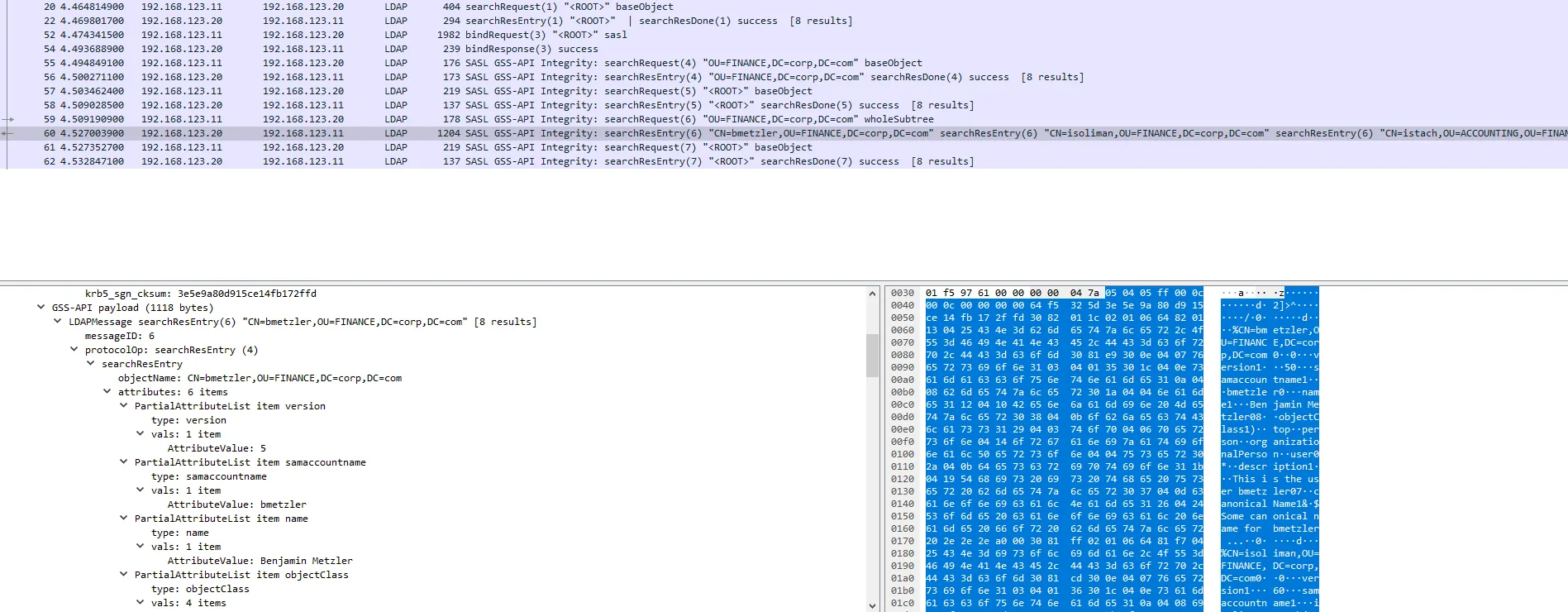Click hex offset 0030 in bytes pane
1568x612 pixels.
(x=903, y=293)
